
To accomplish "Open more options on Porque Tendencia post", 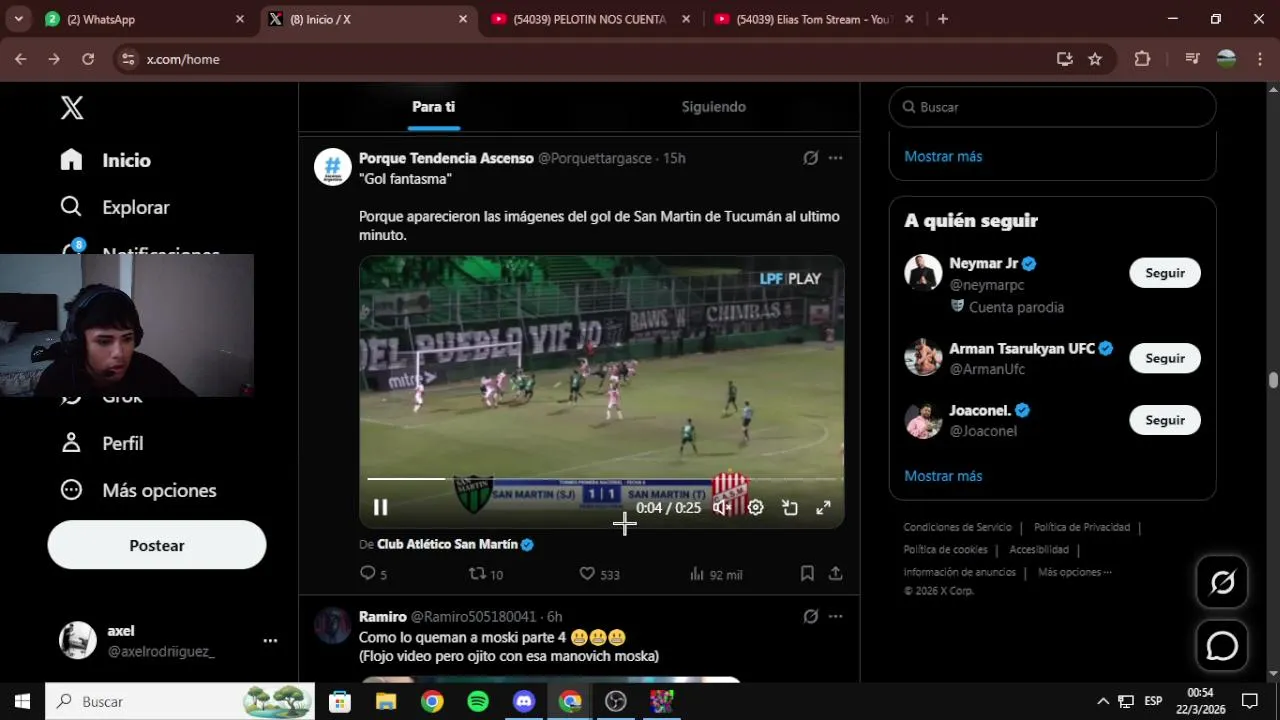I will click(x=836, y=158).
